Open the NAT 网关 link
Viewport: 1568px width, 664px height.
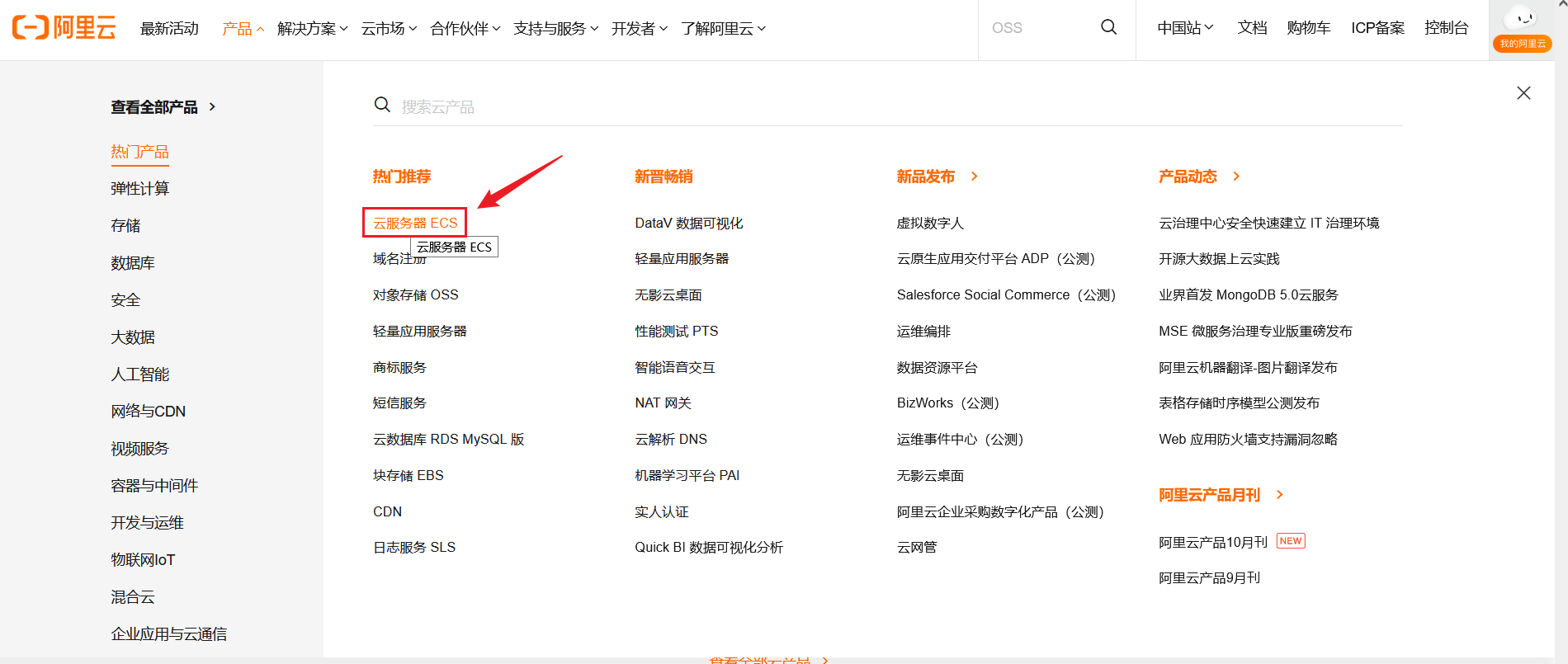click(x=663, y=403)
